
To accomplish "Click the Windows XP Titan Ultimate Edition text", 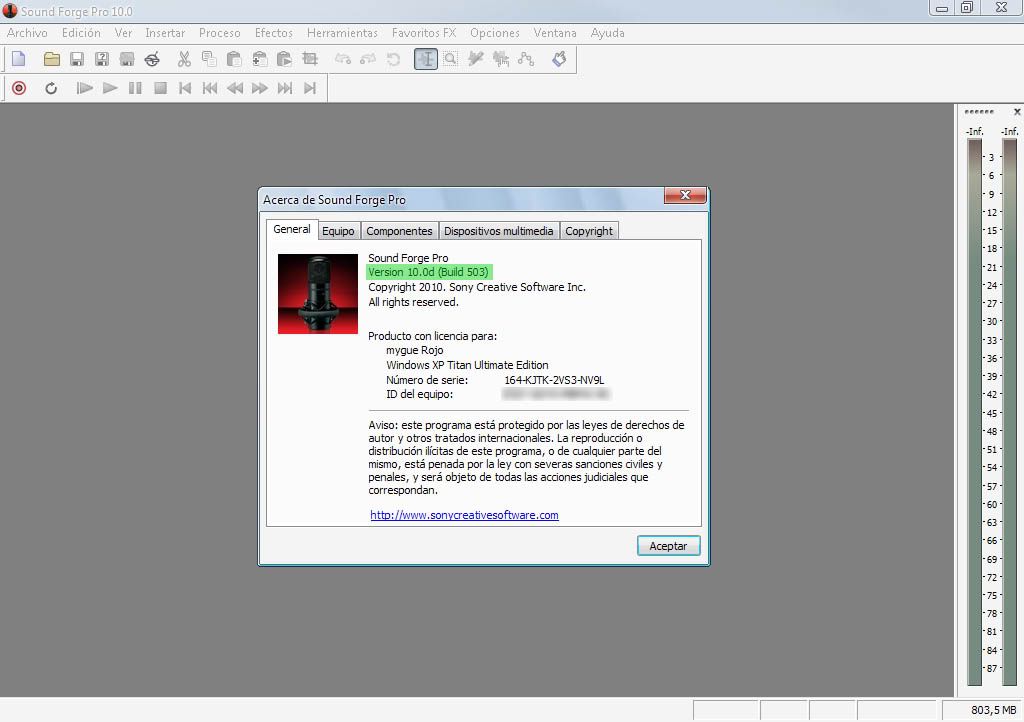I will pyautogui.click(x=467, y=365).
